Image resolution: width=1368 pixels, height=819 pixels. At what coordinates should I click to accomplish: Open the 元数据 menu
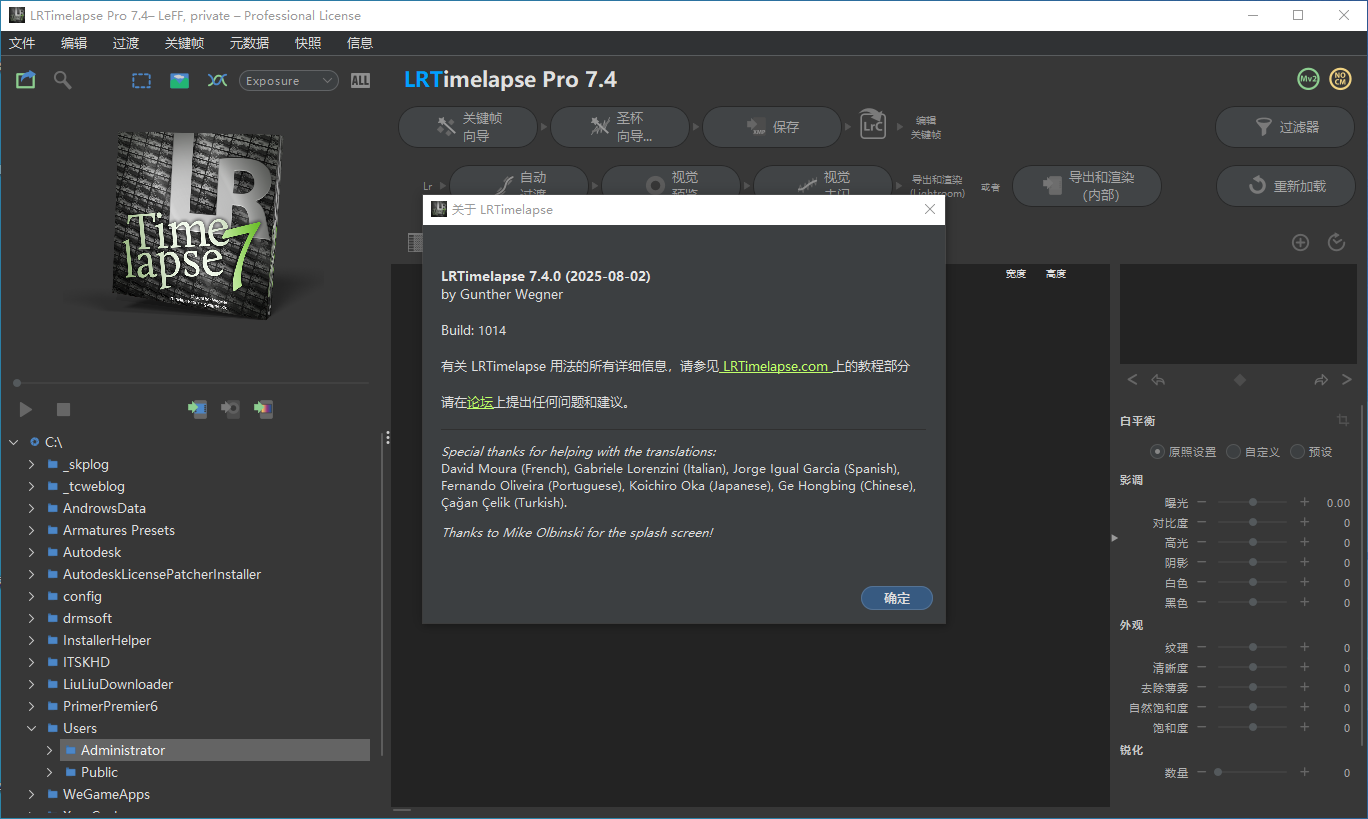pos(249,43)
